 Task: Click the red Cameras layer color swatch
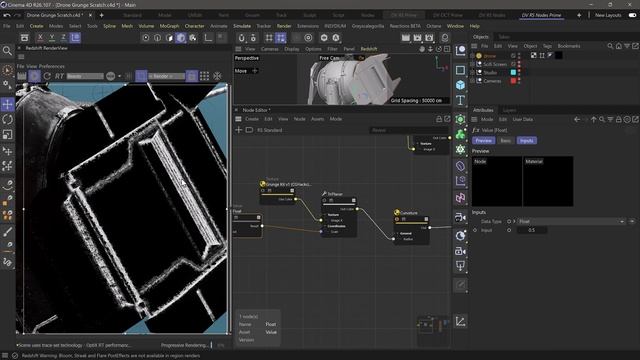[x=513, y=81]
